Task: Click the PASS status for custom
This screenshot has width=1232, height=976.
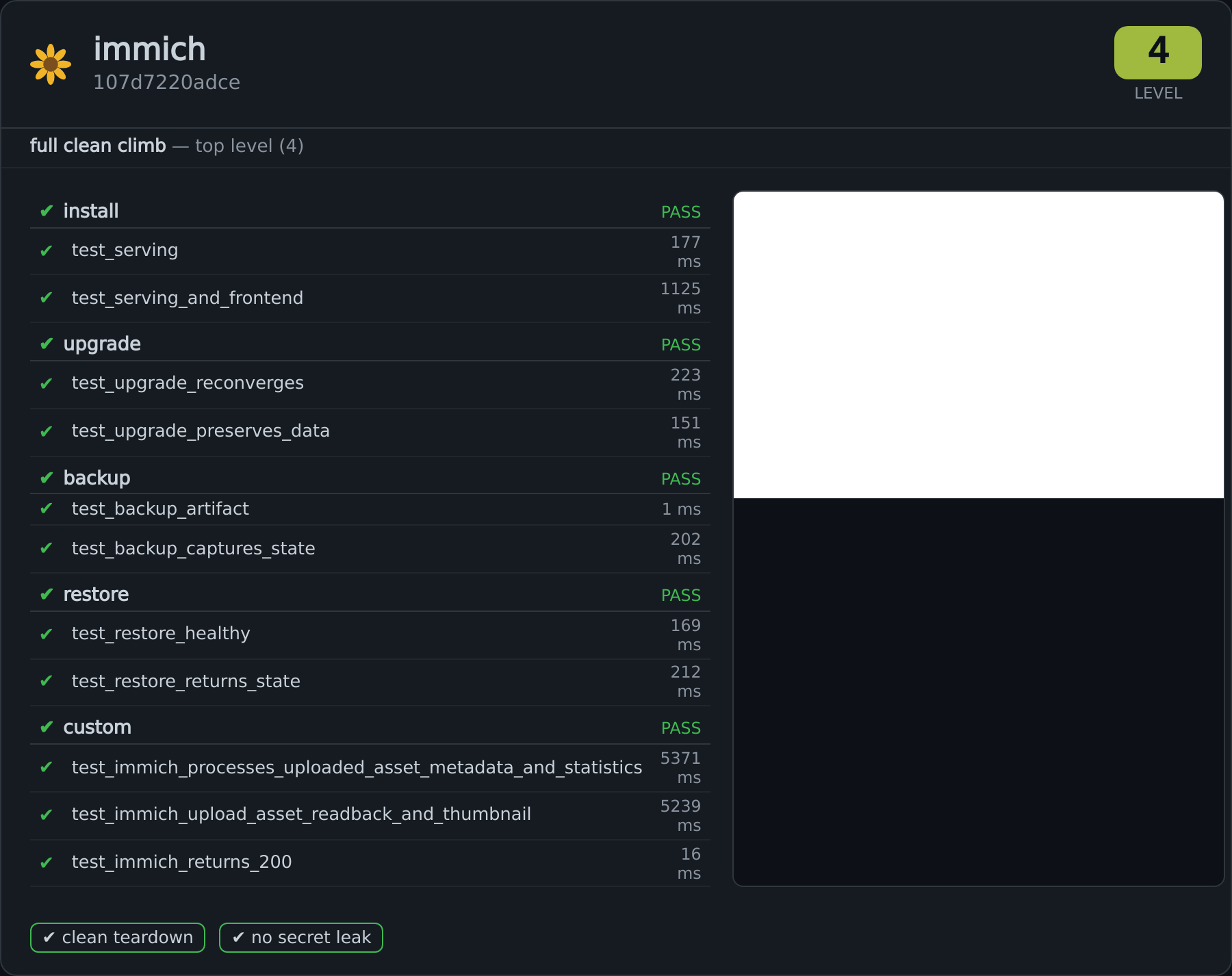Action: tap(680, 728)
